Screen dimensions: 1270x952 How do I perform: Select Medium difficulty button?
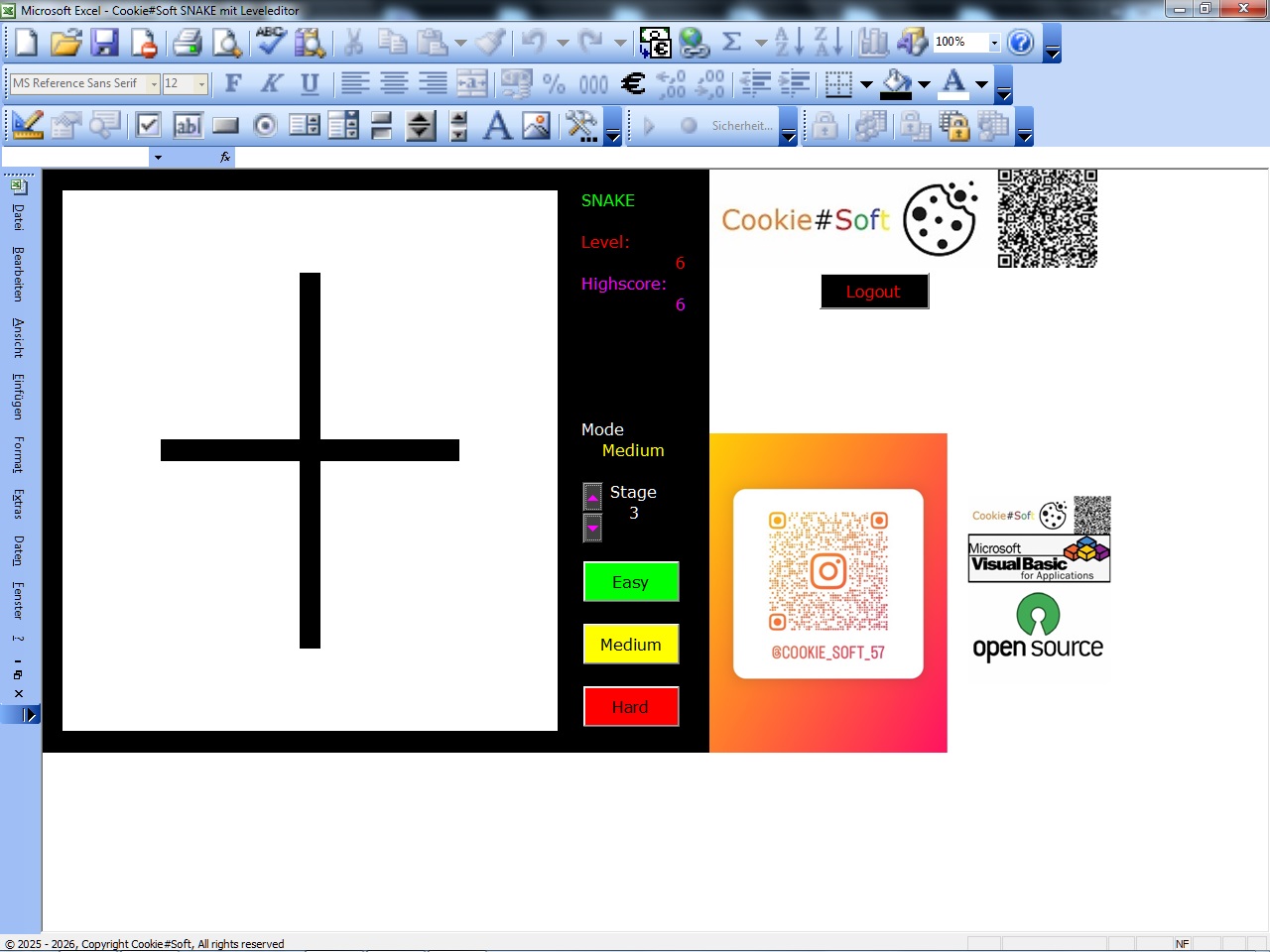click(x=631, y=645)
